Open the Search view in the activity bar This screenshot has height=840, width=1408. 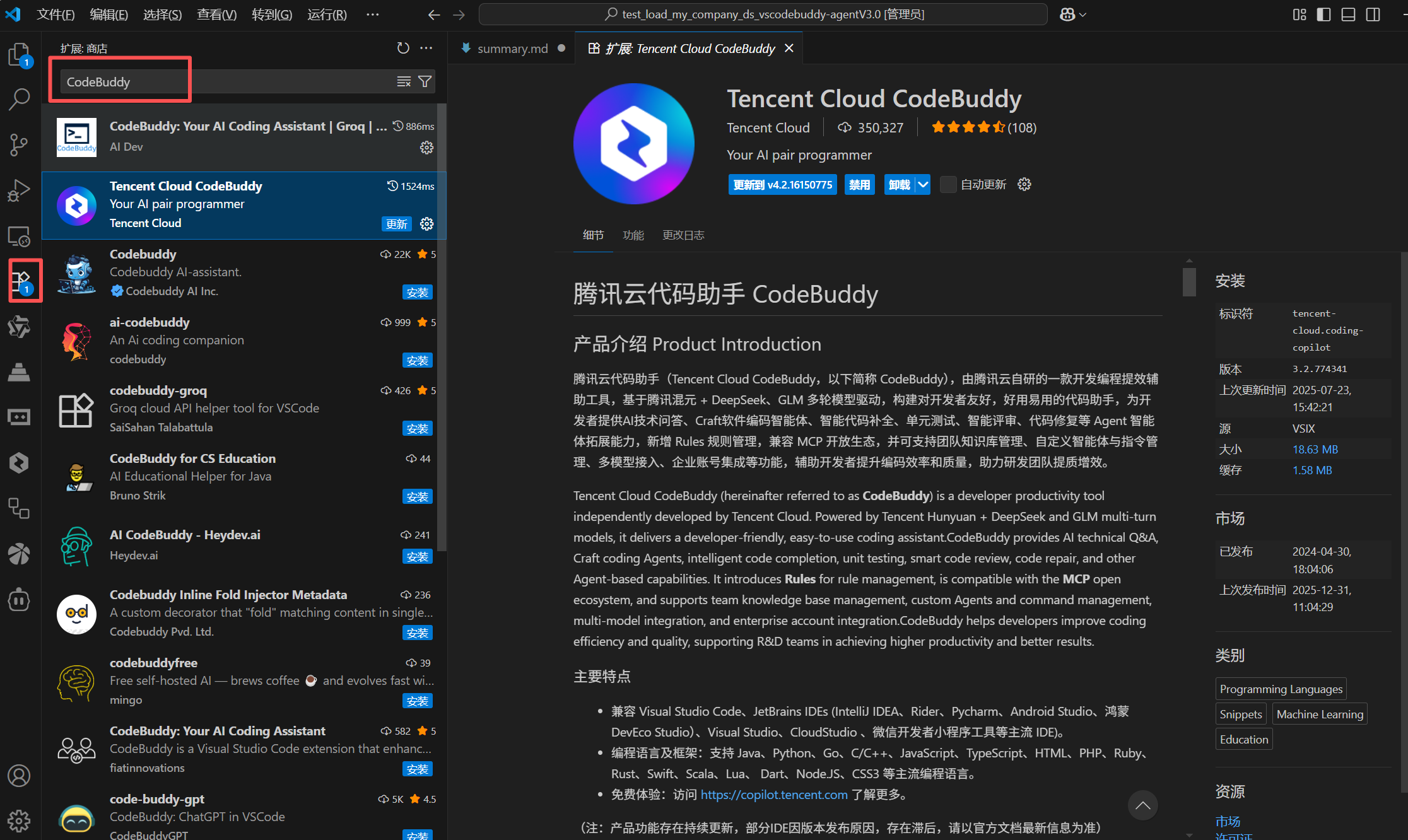[19, 99]
